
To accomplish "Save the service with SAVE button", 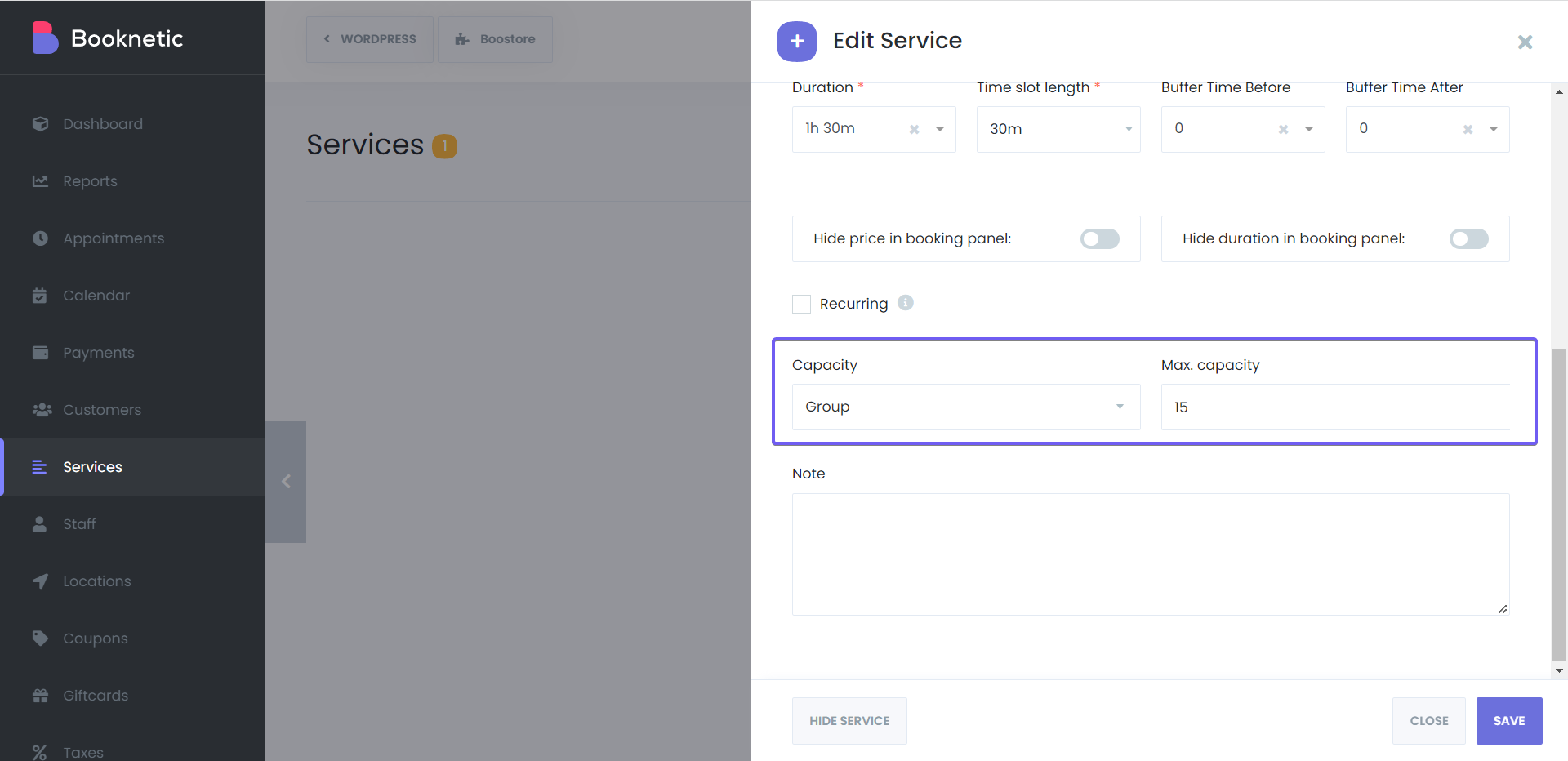I will pyautogui.click(x=1509, y=721).
